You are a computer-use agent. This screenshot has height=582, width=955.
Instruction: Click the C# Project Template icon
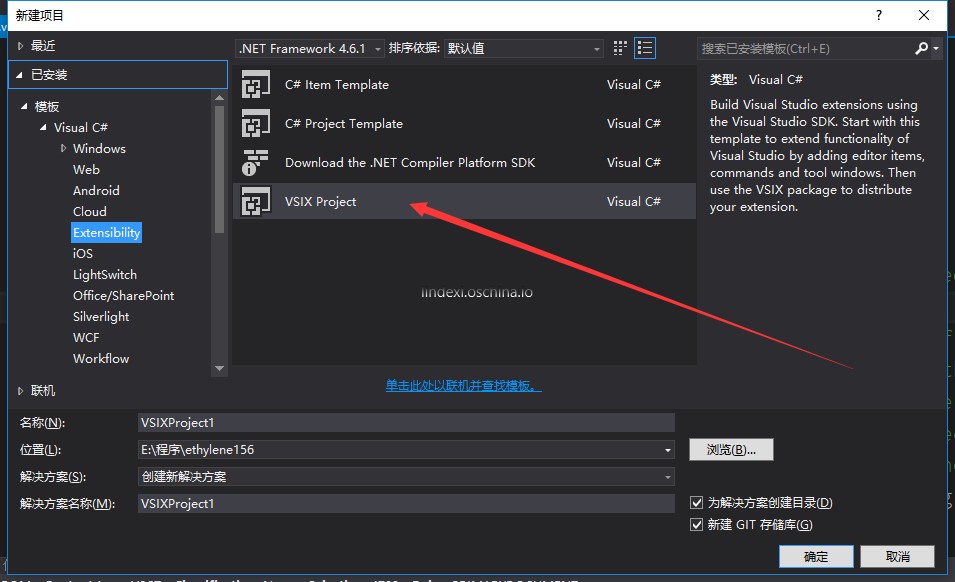point(257,124)
